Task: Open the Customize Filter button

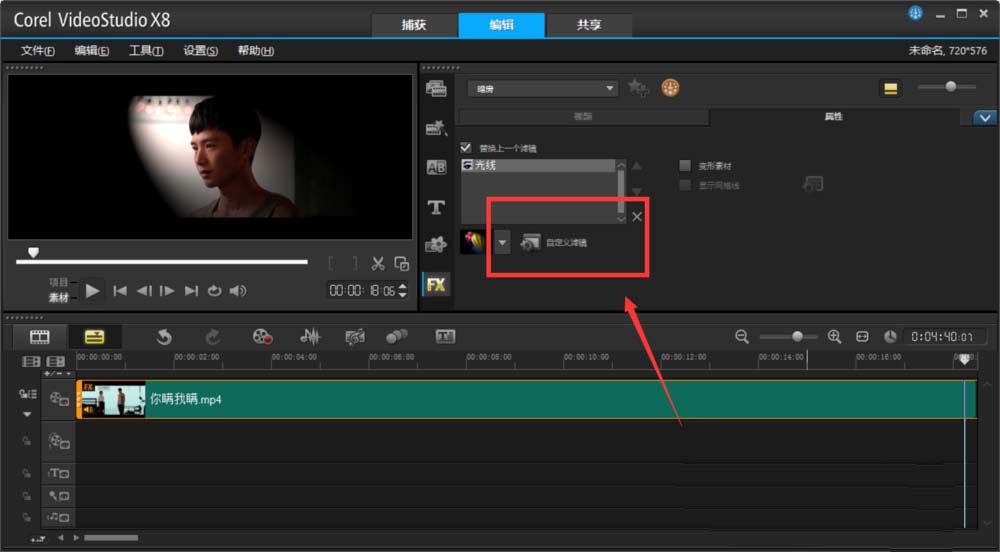Action: coord(553,242)
